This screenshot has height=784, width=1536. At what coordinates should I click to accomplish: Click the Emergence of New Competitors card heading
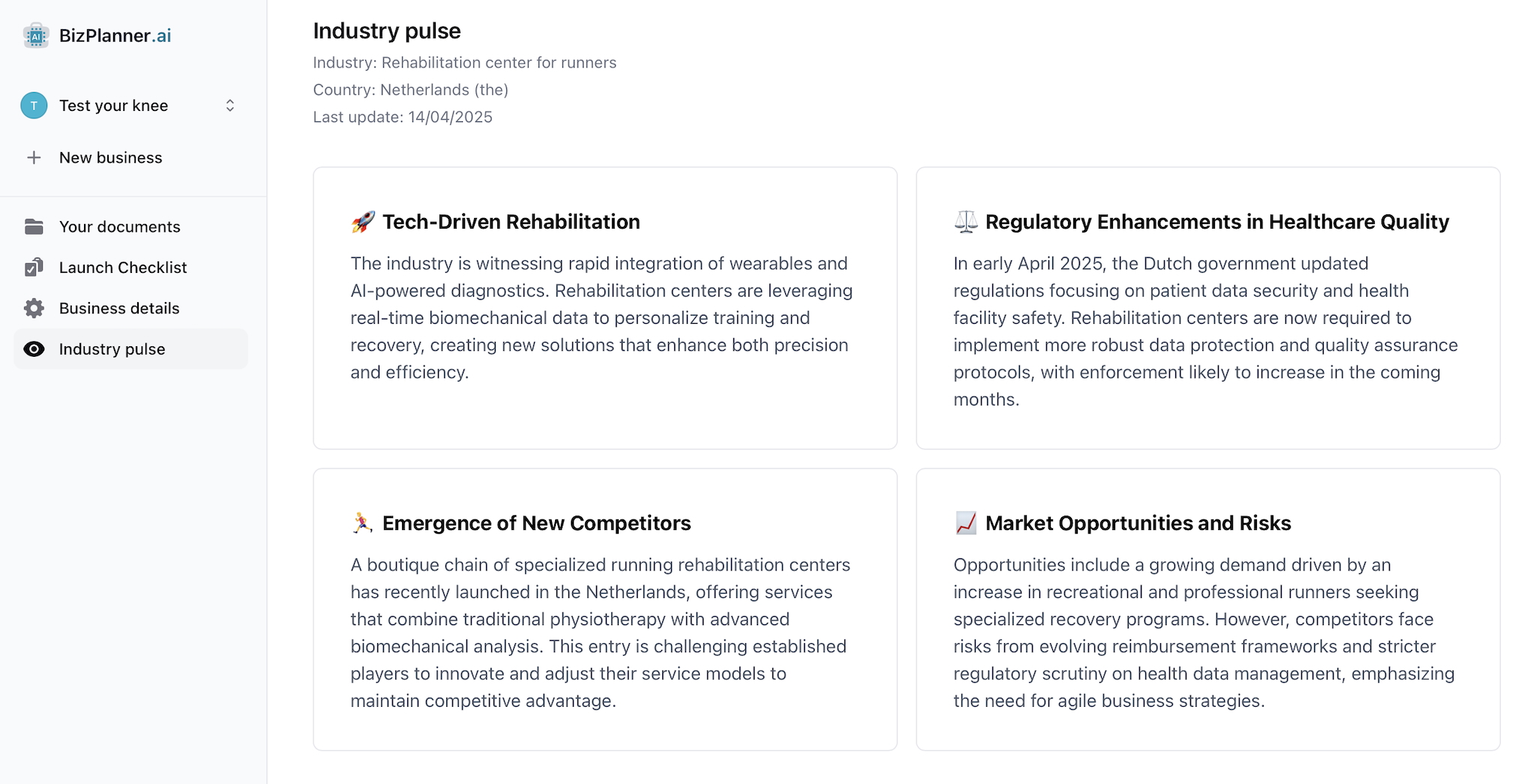tap(536, 523)
